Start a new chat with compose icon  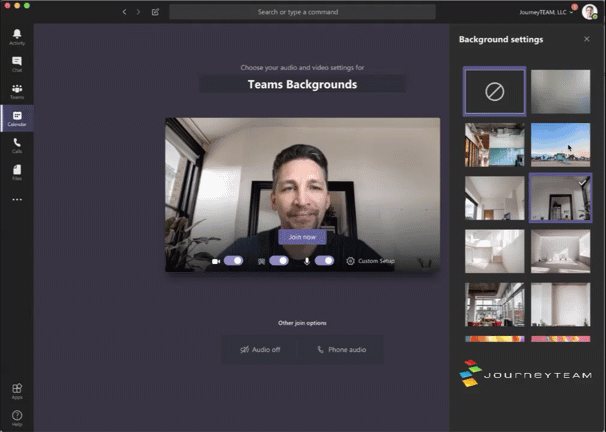155,12
